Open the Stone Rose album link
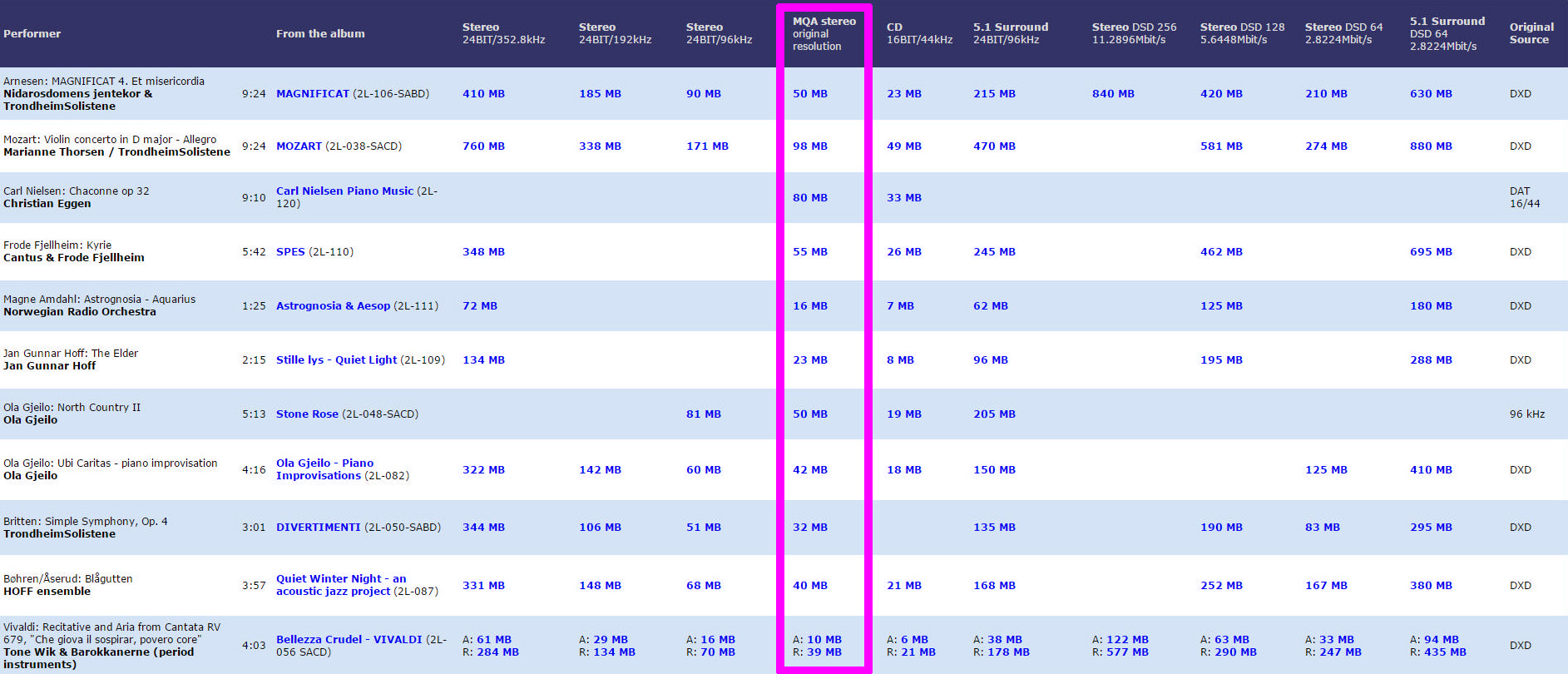 click(x=307, y=414)
